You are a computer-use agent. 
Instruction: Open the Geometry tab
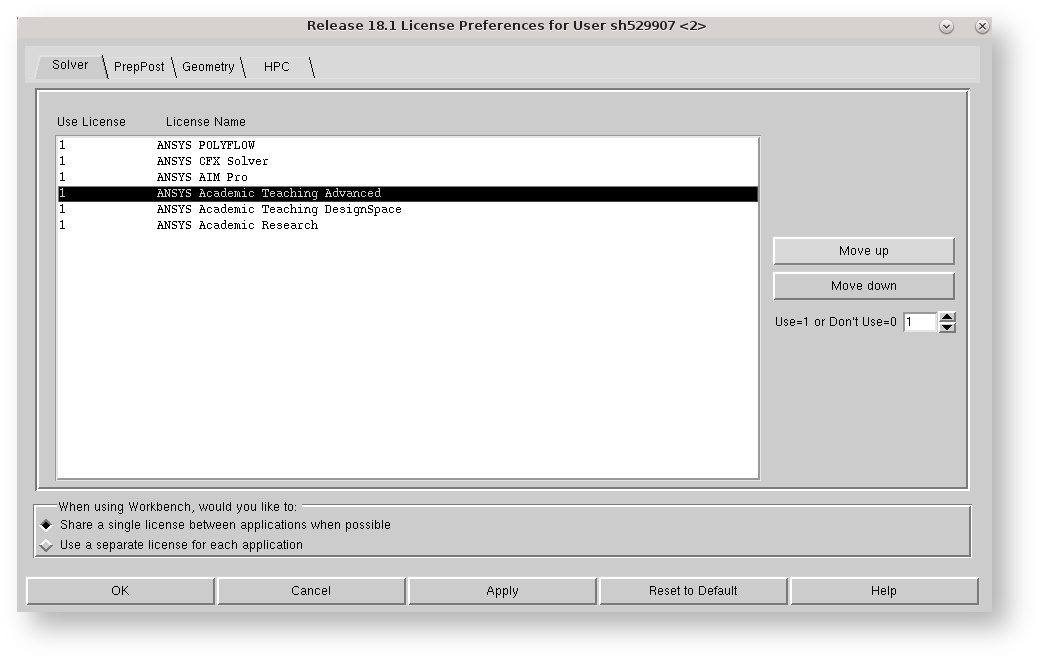point(209,67)
